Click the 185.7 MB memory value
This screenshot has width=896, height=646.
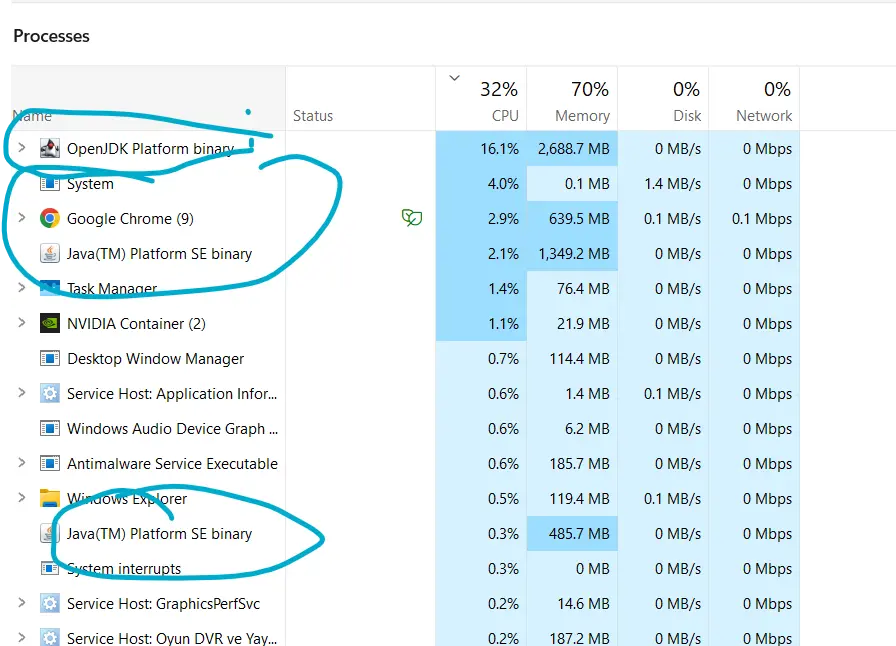pos(579,464)
